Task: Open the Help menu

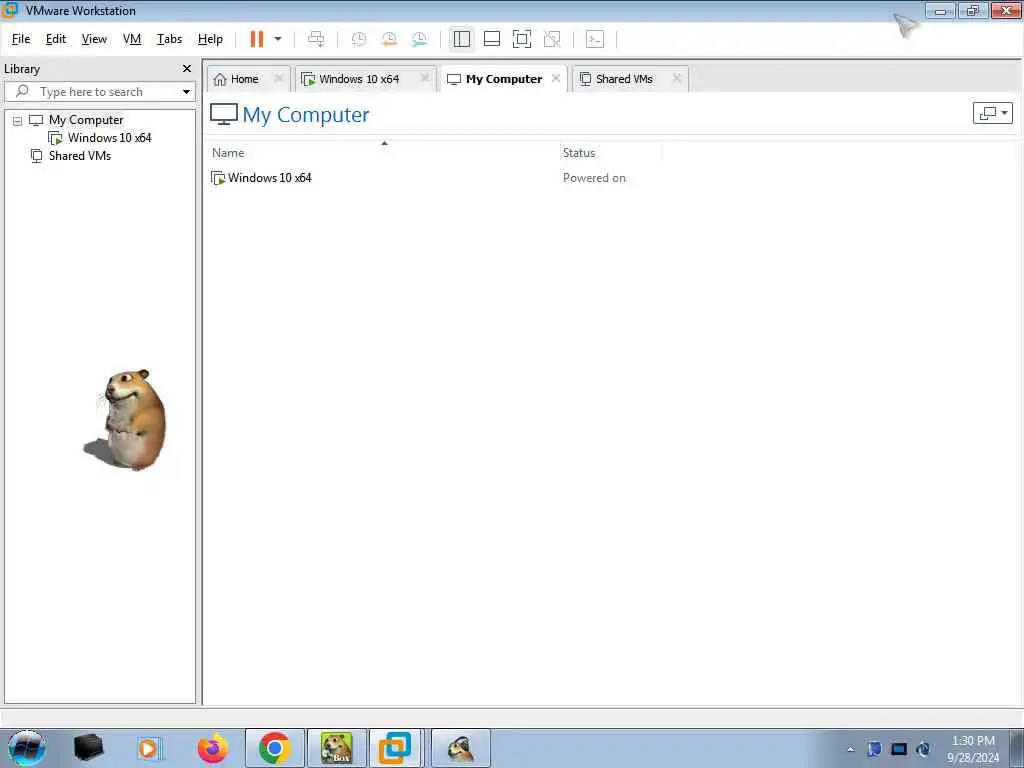Action: [x=210, y=39]
